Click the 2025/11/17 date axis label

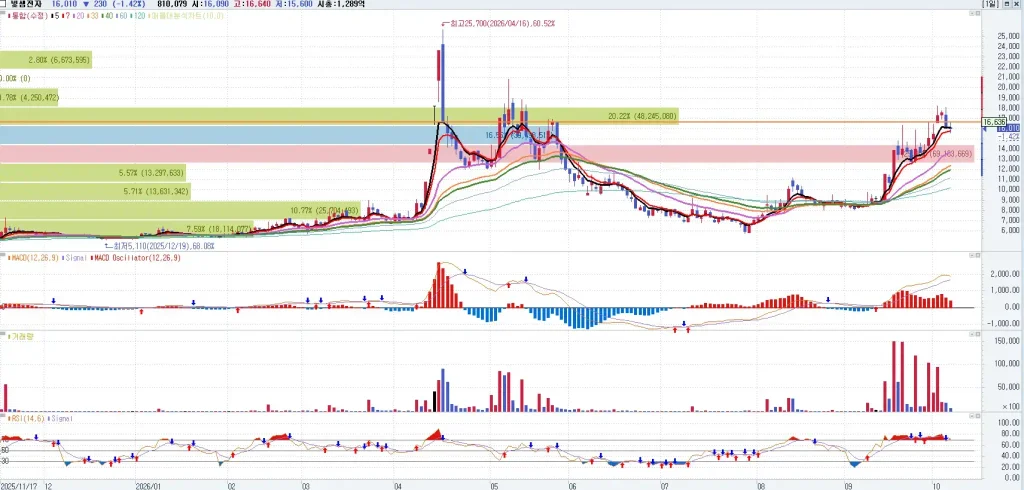click(18, 486)
